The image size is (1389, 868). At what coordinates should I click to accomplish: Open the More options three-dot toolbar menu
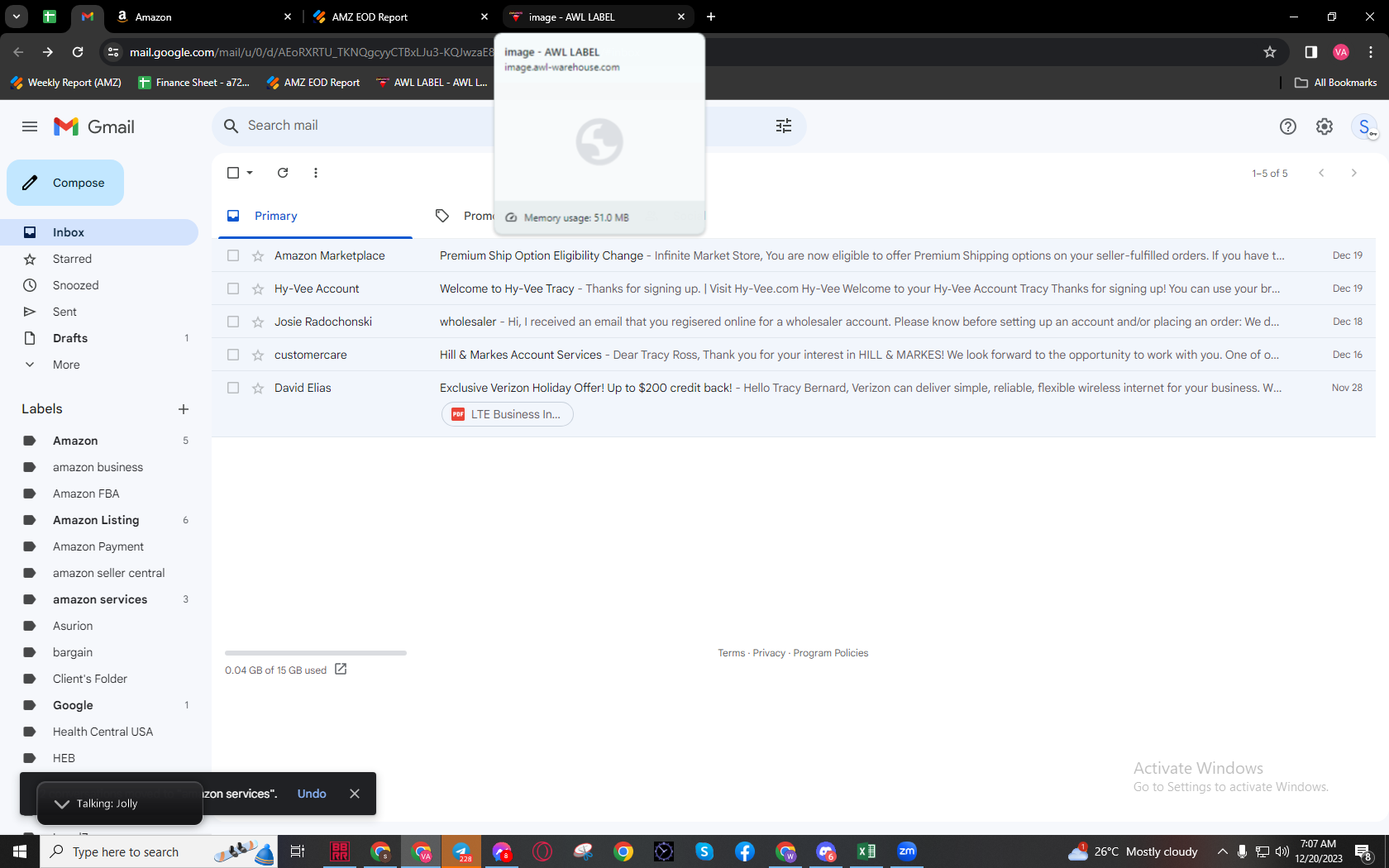pyautogui.click(x=316, y=173)
